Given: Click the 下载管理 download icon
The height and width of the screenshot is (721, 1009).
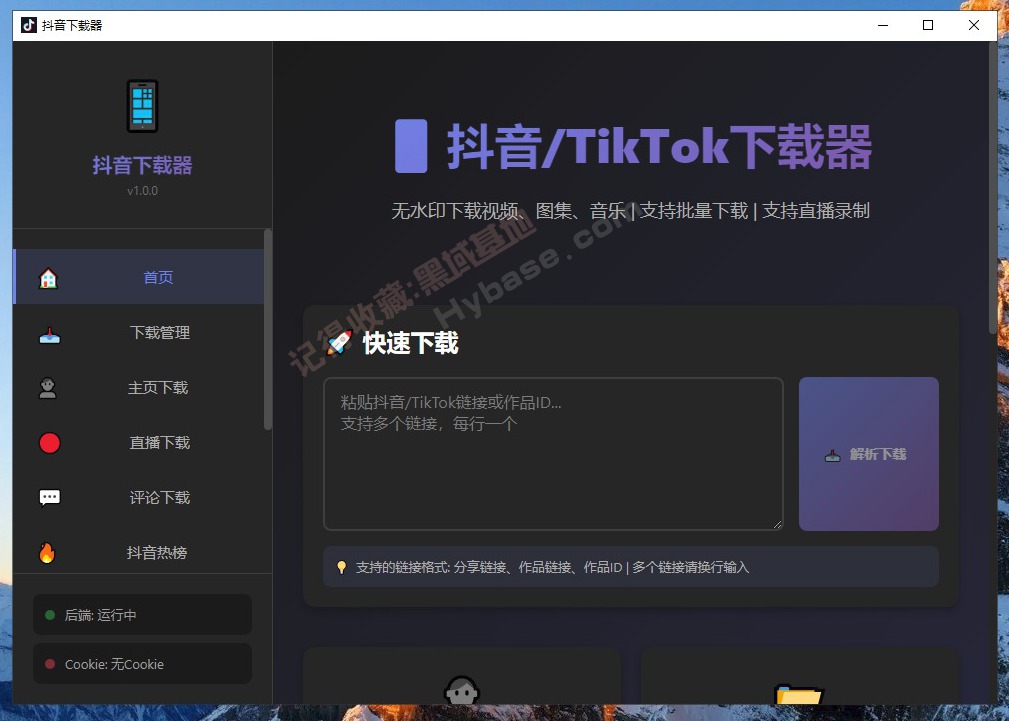Looking at the screenshot, I should [50, 332].
